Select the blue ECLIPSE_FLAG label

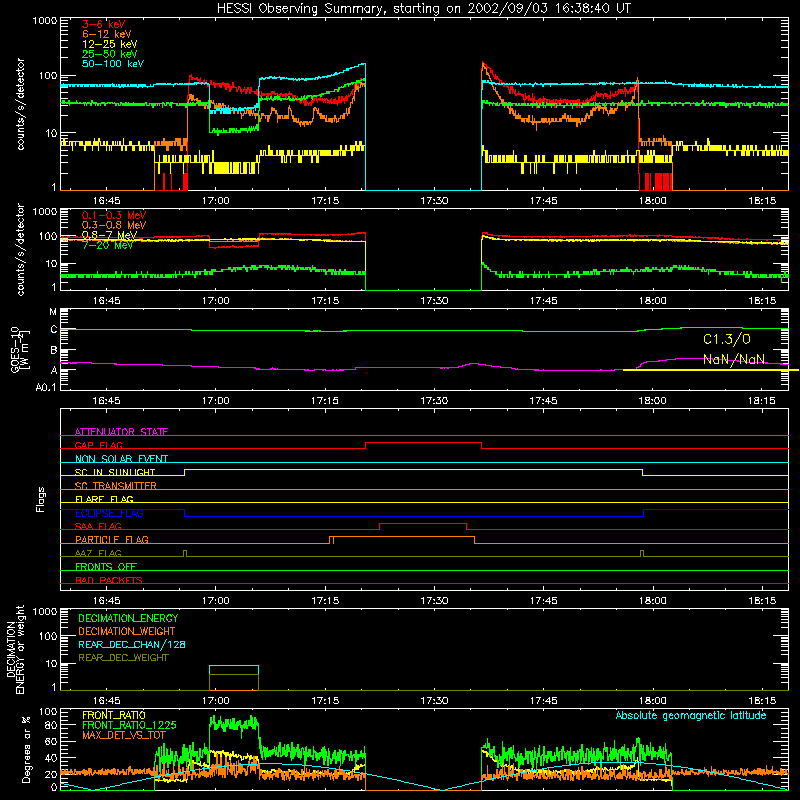(x=109, y=513)
